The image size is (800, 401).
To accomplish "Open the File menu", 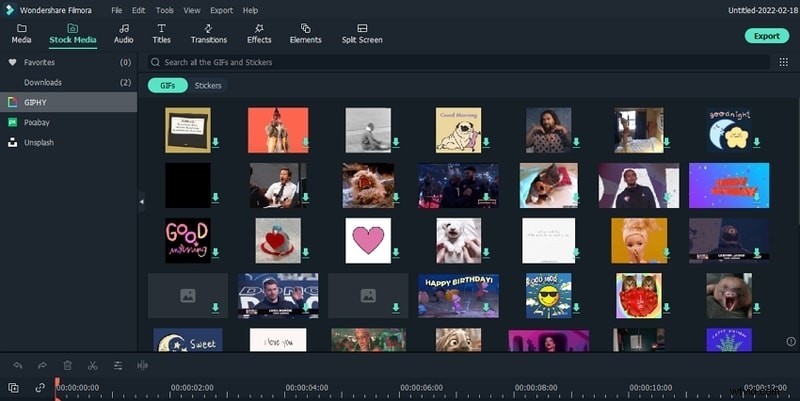I will click(x=117, y=10).
